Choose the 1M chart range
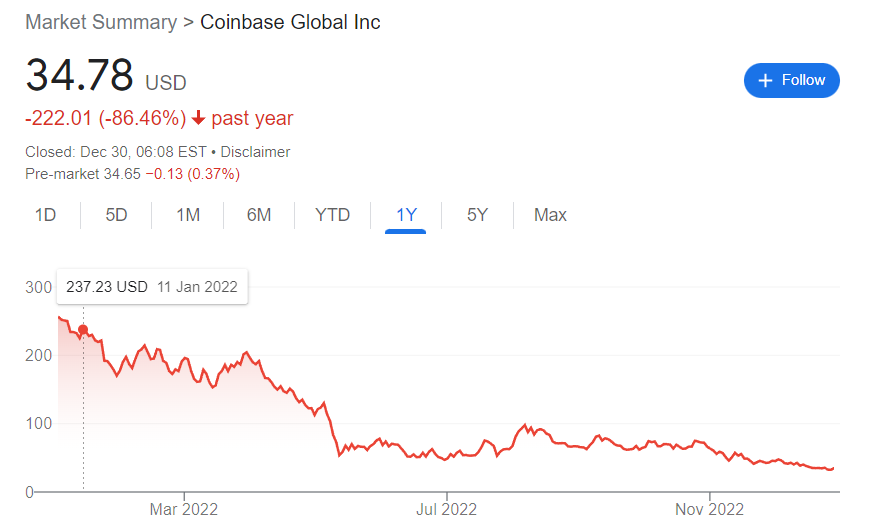 pos(188,215)
